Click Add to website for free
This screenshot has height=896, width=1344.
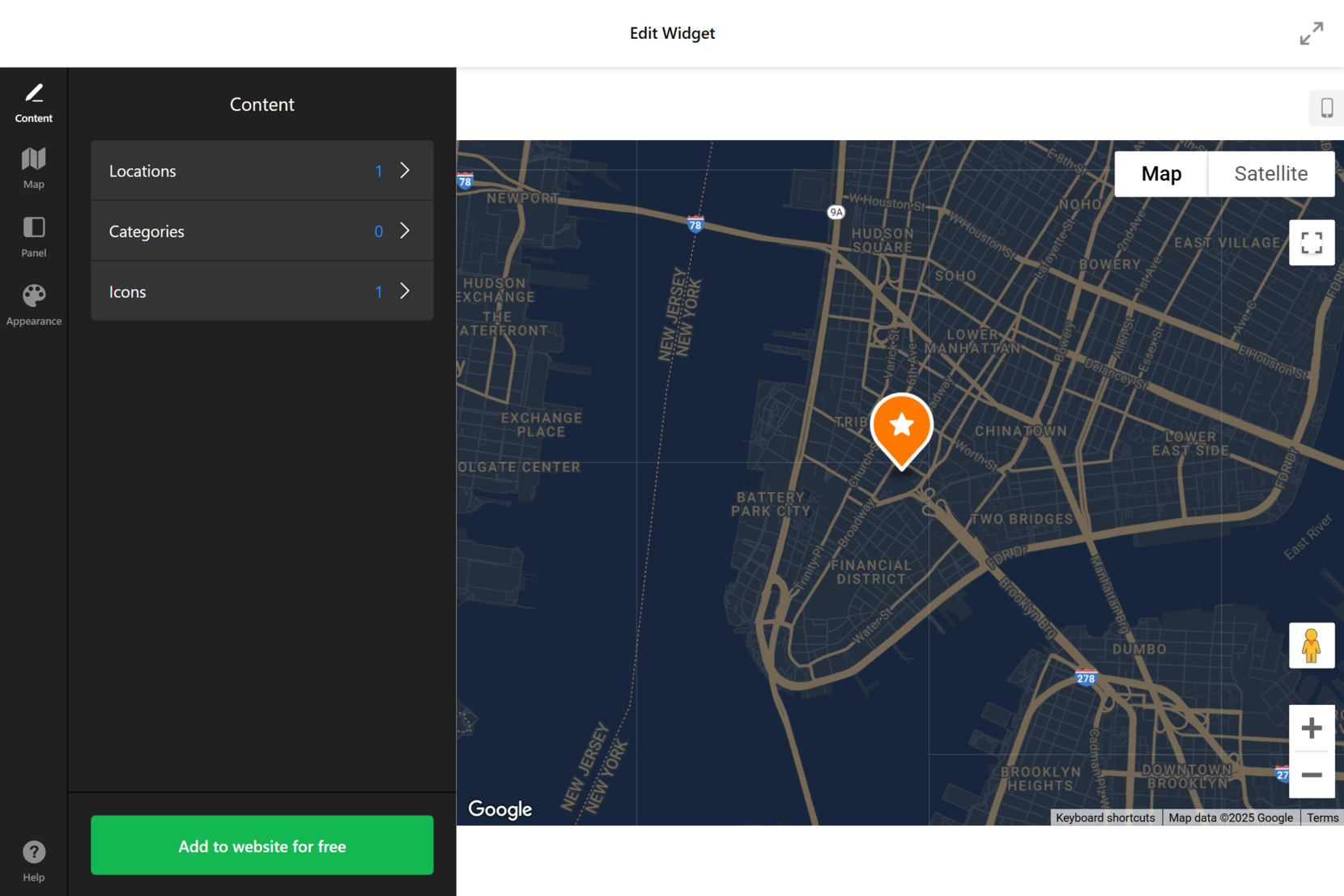(262, 845)
